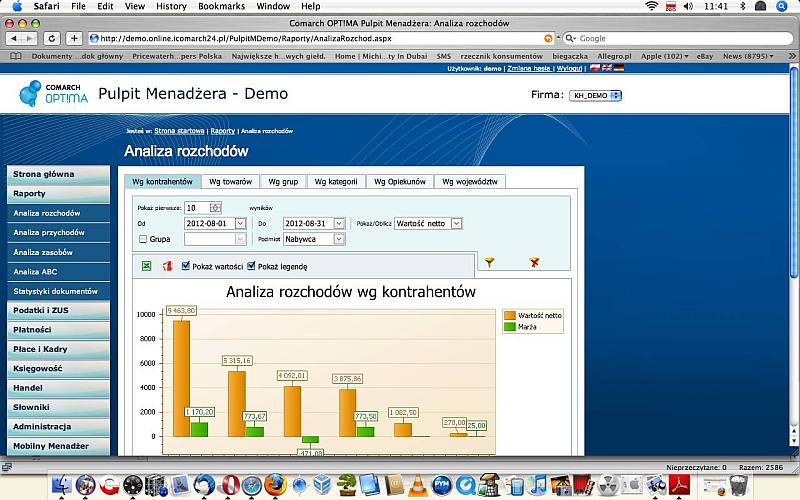The image size is (800, 500).
Task: Open the Wg województw tab
Action: pos(470,182)
